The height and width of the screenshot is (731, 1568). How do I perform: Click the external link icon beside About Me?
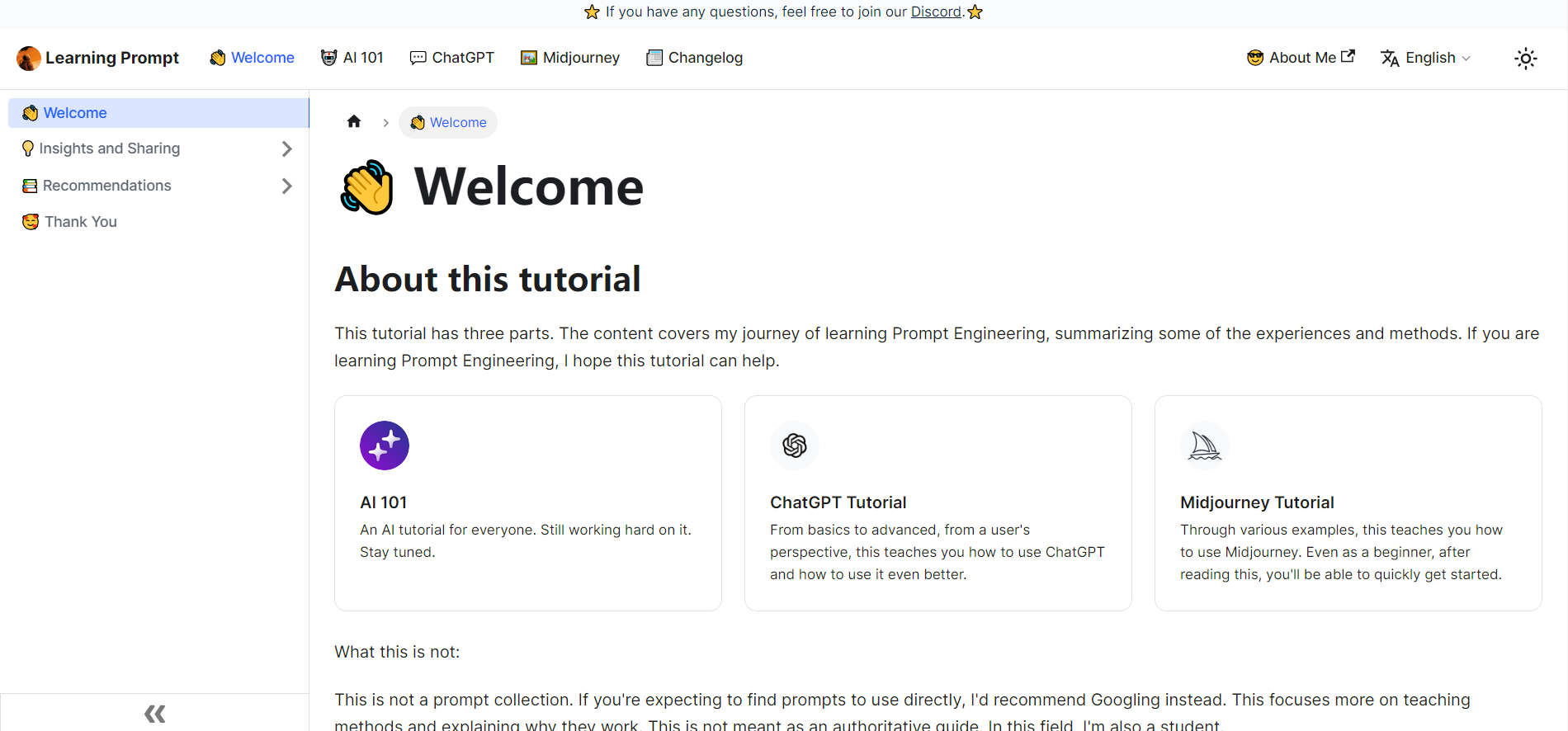point(1348,56)
